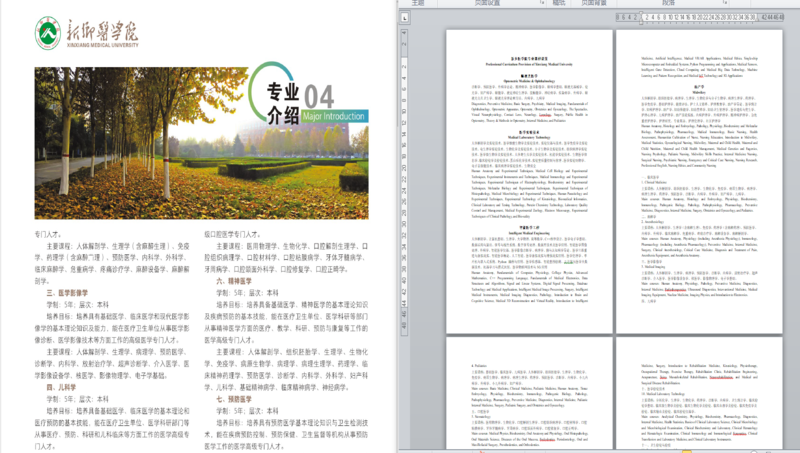This screenshot has height=453, width=800.
Task: Click the heading '七、预防医学'
Action: point(234,399)
